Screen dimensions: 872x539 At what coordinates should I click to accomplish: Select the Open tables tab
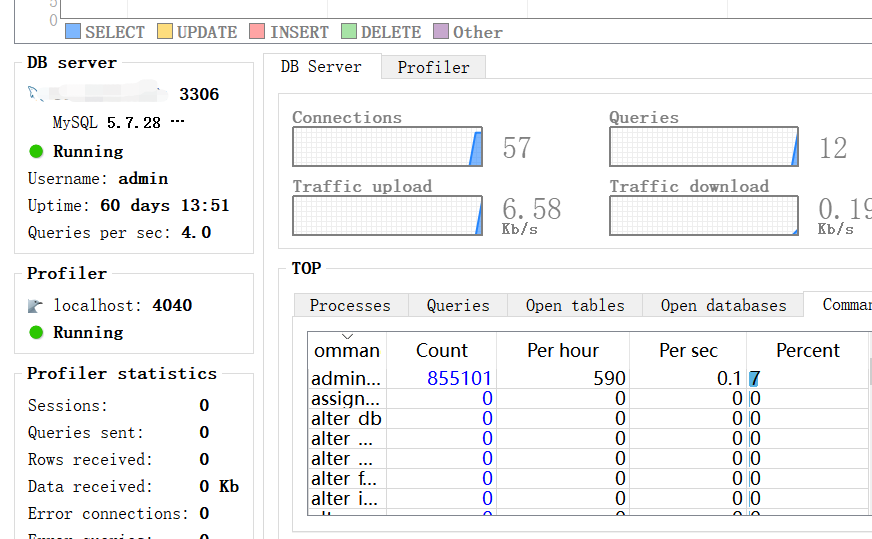[x=575, y=305]
